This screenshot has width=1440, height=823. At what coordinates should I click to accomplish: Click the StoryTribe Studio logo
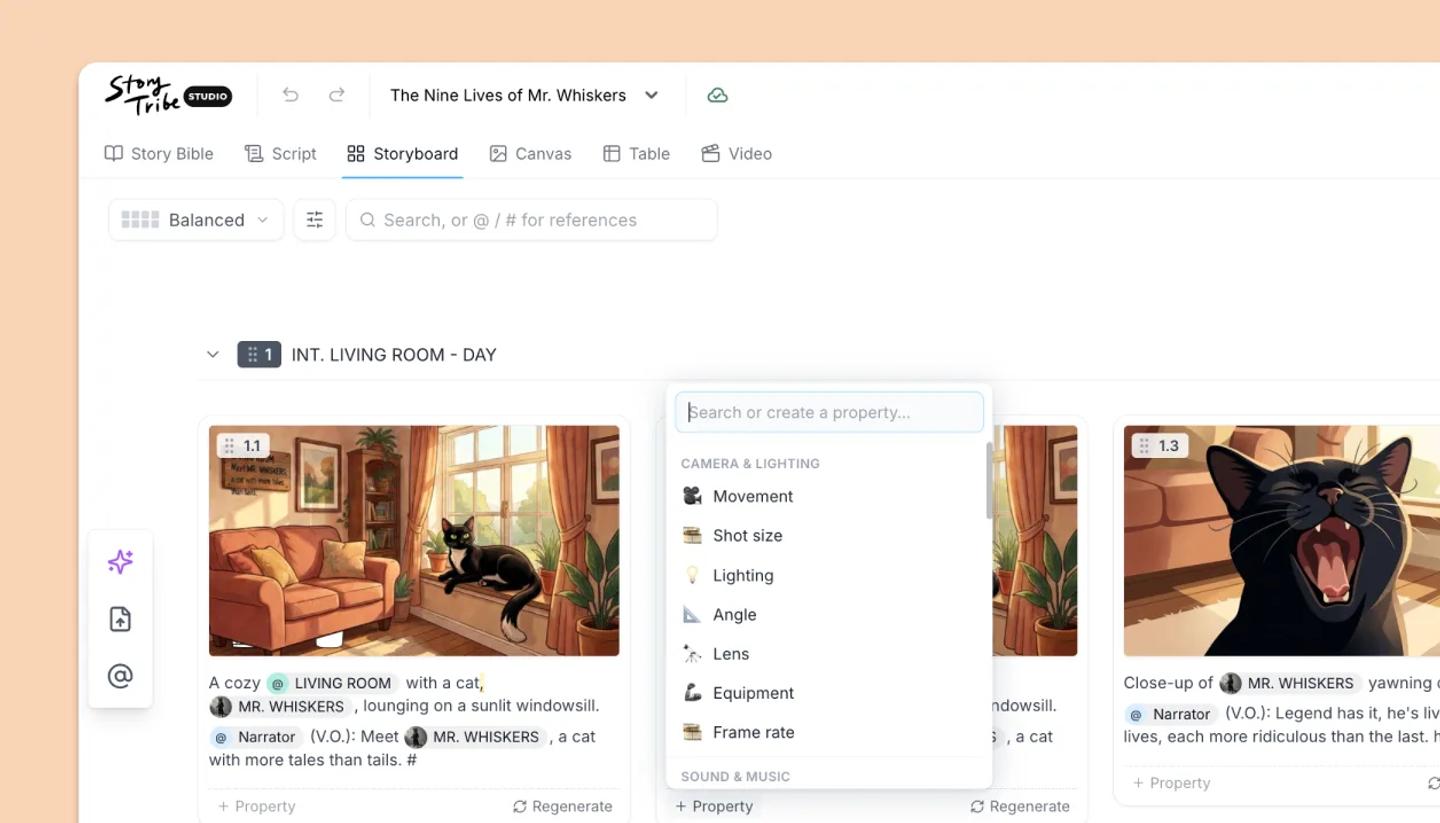point(168,95)
